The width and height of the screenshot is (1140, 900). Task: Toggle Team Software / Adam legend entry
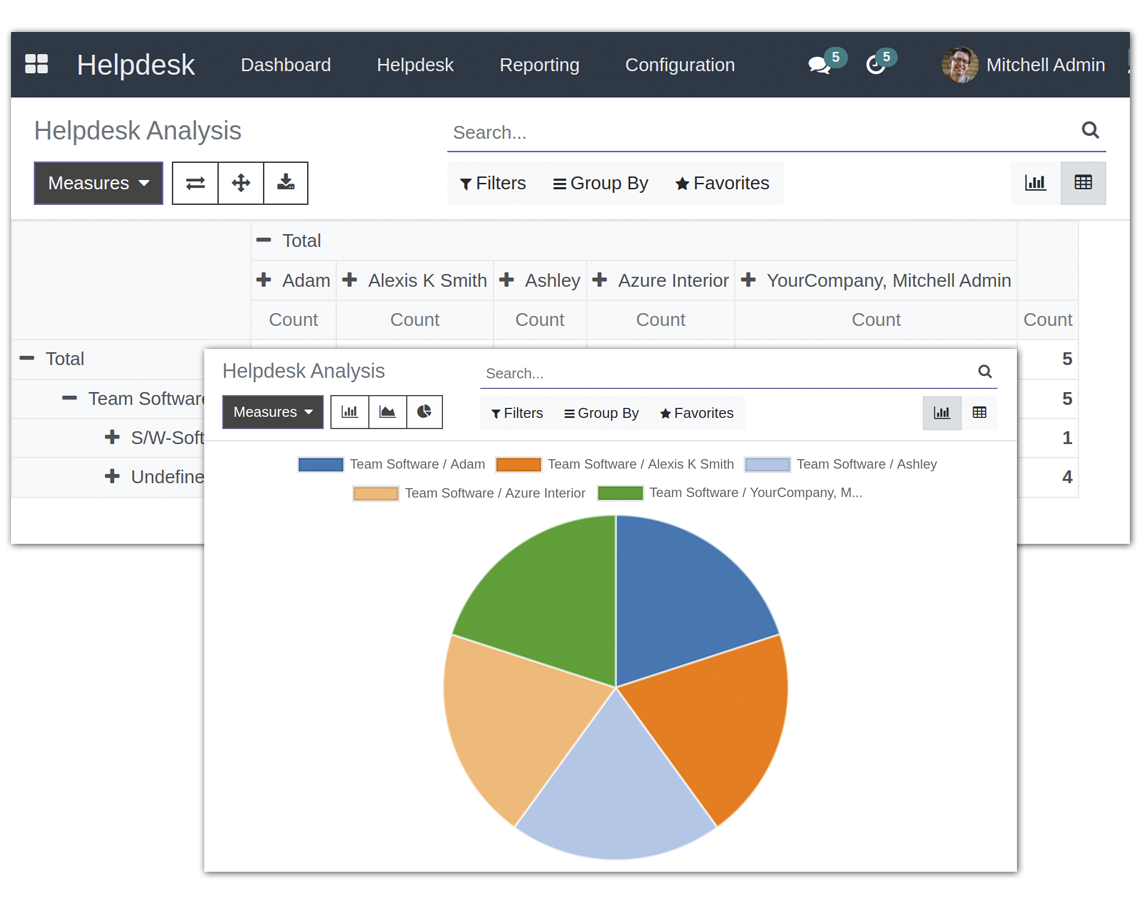(x=392, y=464)
